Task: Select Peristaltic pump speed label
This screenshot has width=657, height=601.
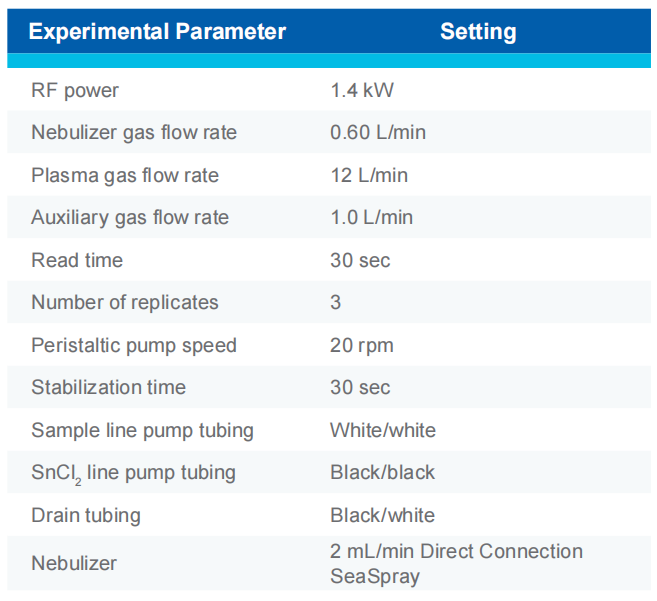Action: (x=134, y=346)
